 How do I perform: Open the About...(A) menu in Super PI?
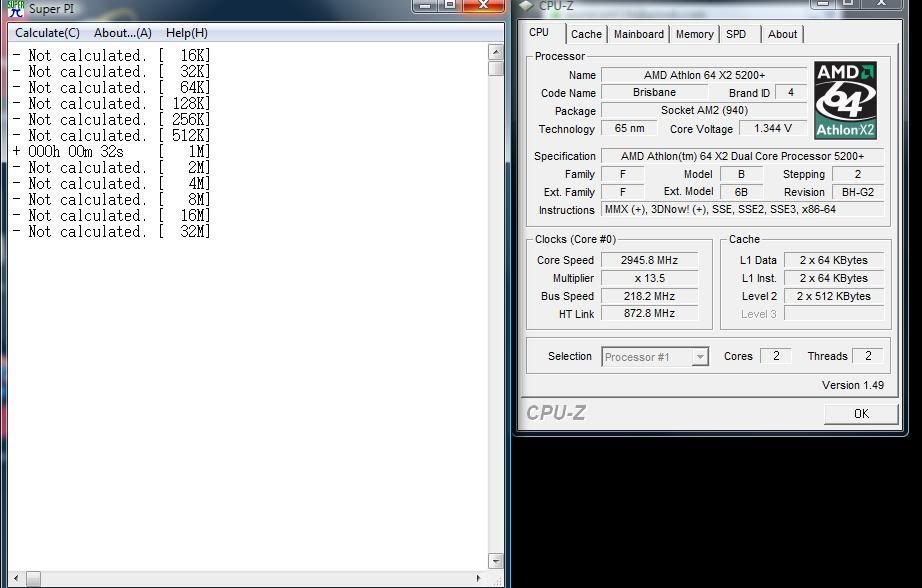(123, 33)
